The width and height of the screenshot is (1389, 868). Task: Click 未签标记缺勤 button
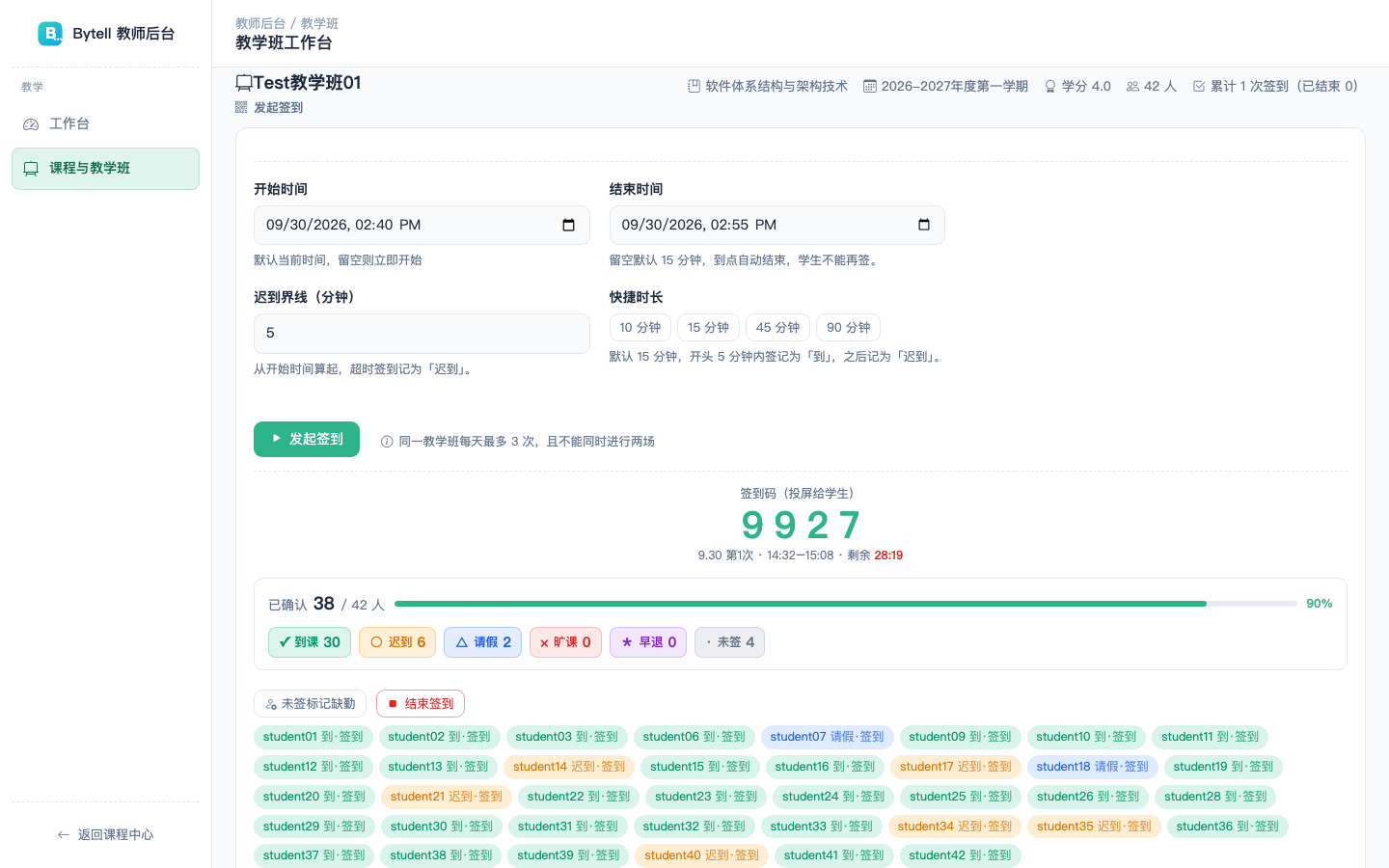(311, 704)
